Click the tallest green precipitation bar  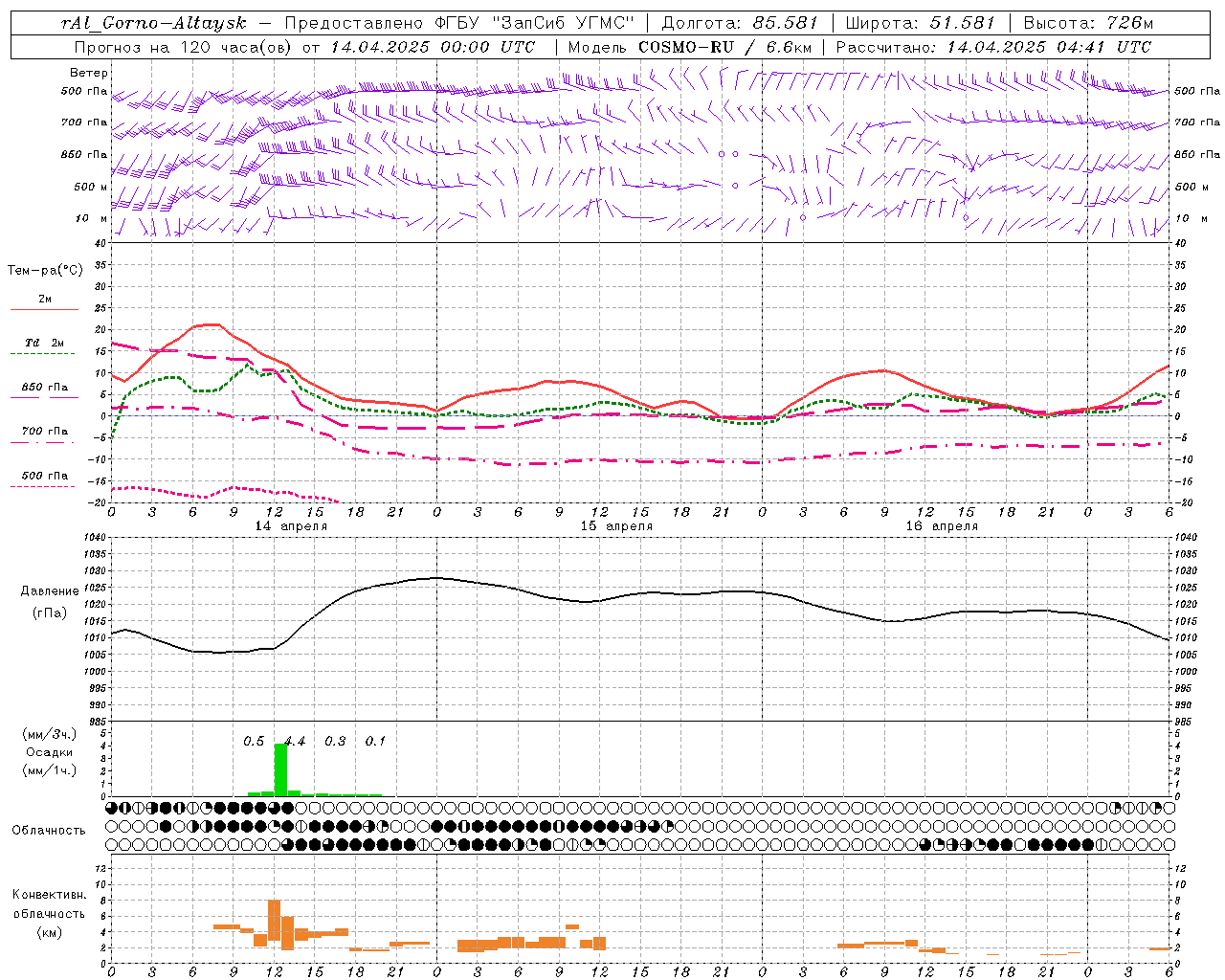(280, 769)
